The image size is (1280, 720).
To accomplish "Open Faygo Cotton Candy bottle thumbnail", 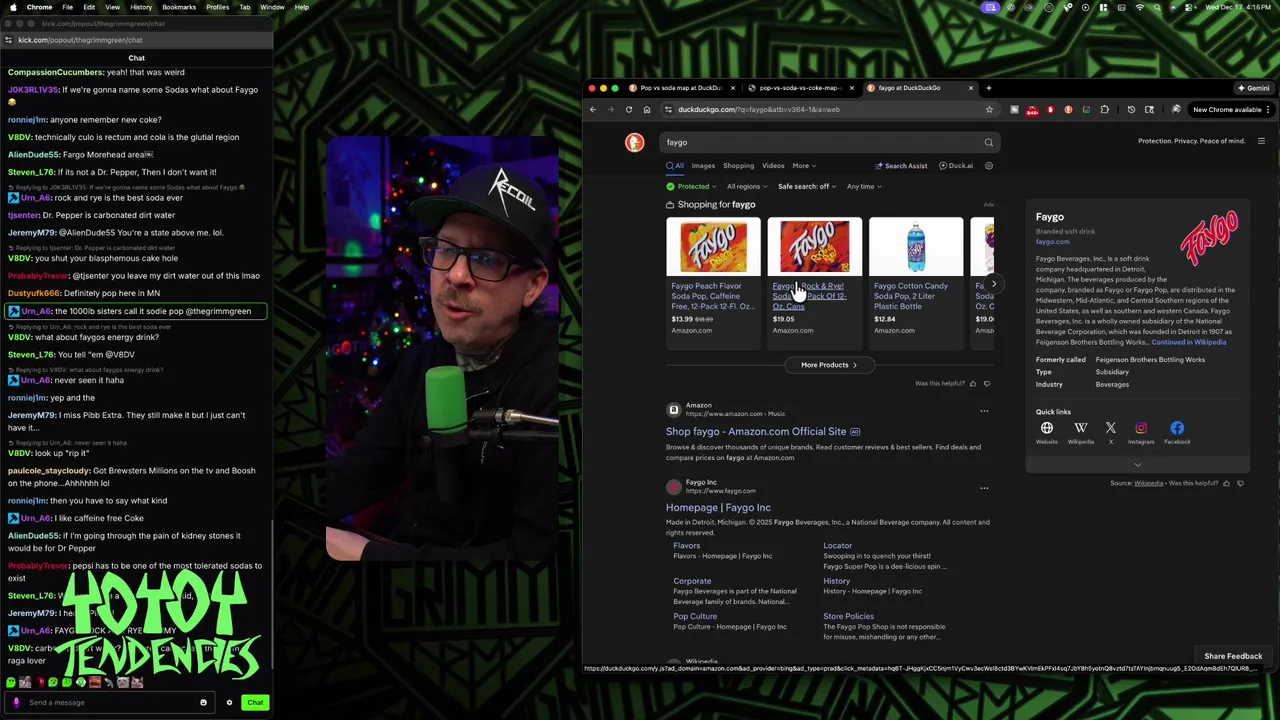I will 916,247.
